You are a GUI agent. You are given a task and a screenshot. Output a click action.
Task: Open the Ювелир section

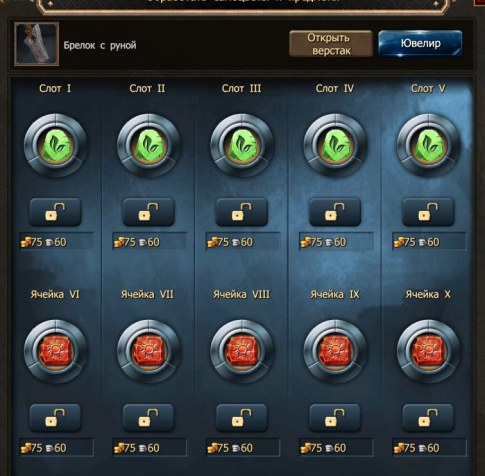[x=420, y=43]
